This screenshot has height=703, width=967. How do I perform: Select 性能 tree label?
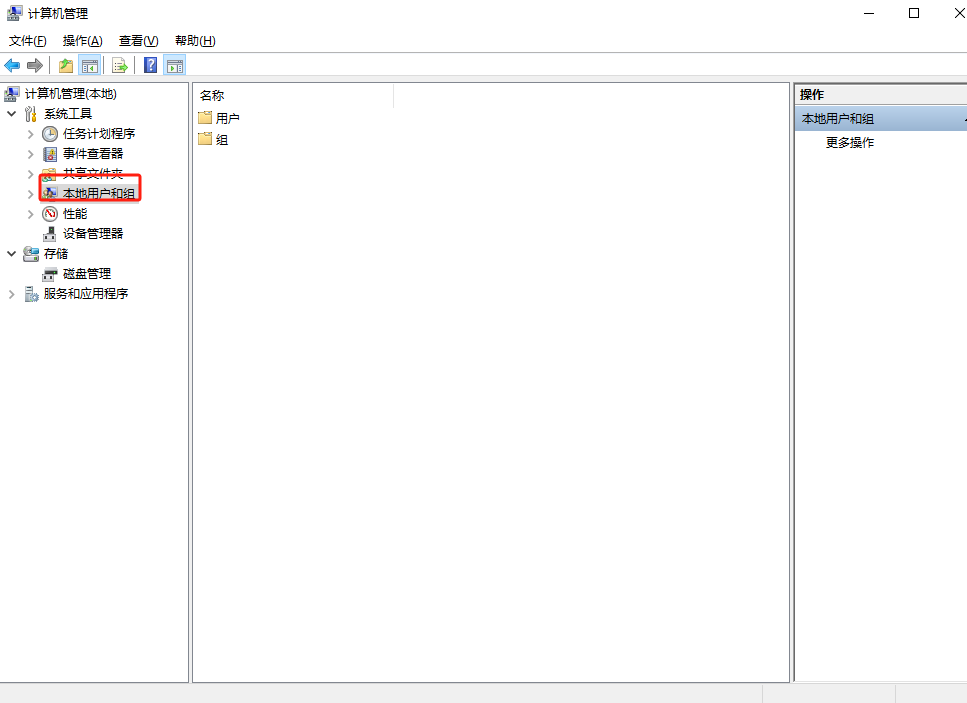click(75, 214)
